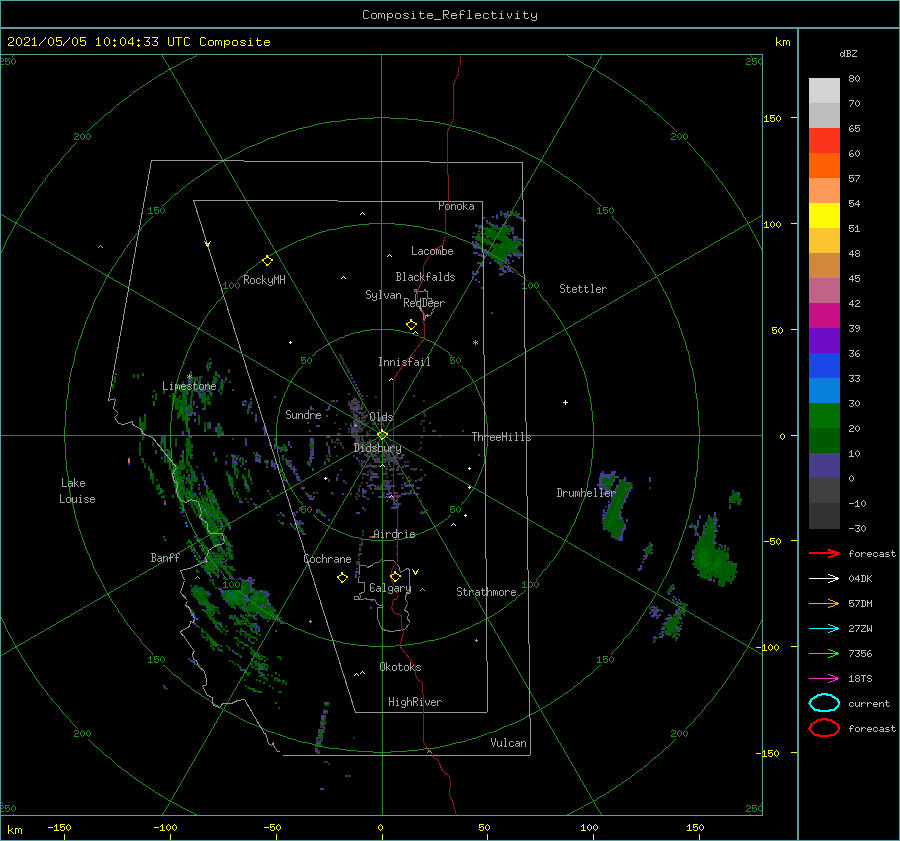Viewport: 900px width, 841px height.
Task: Click the Lake Louise label
Action: tap(77, 491)
